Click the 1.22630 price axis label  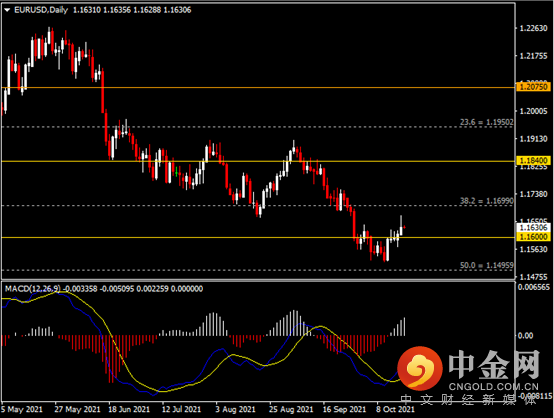point(534,28)
